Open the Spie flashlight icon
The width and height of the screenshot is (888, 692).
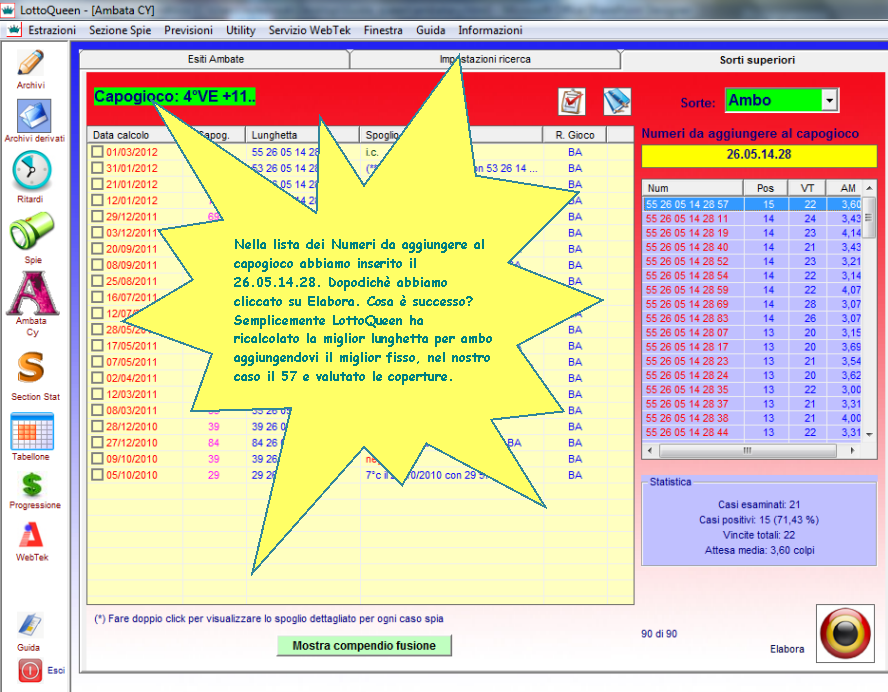coord(32,231)
